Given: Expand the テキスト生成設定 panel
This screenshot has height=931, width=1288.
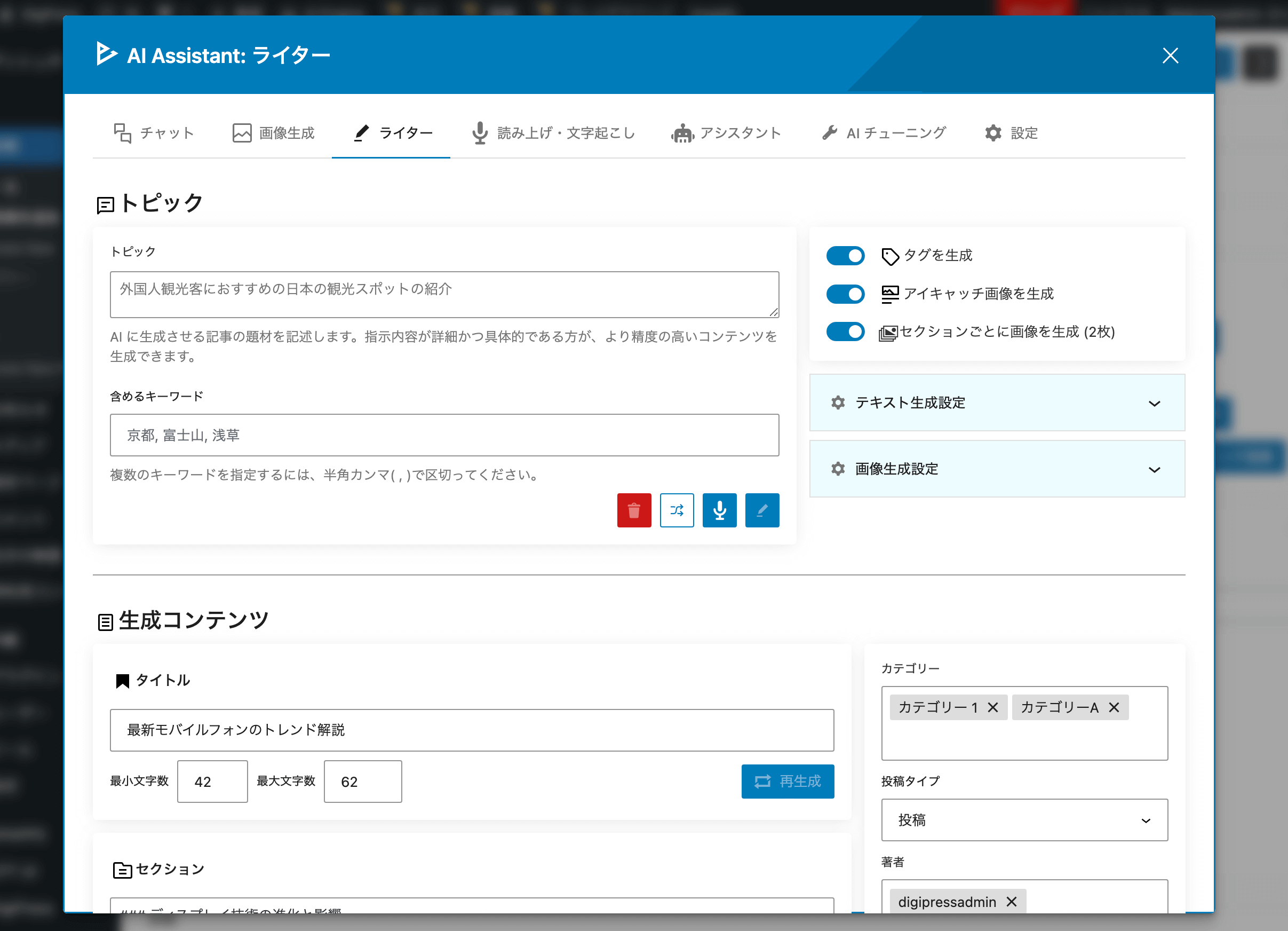Looking at the screenshot, I should coord(997,403).
